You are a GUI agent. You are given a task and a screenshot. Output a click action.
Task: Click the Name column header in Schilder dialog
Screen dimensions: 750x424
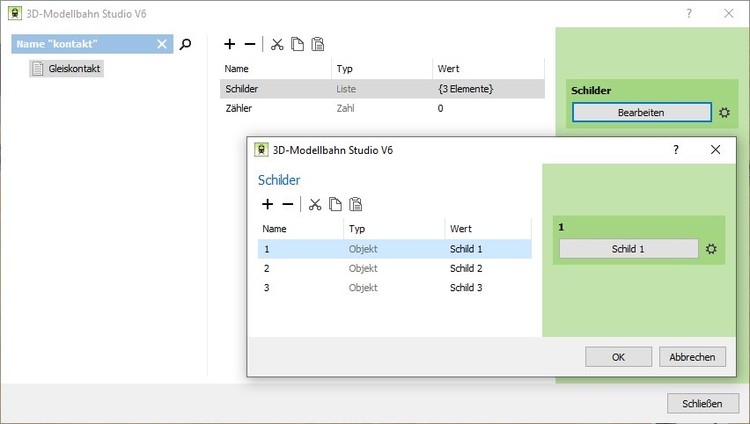(300, 229)
